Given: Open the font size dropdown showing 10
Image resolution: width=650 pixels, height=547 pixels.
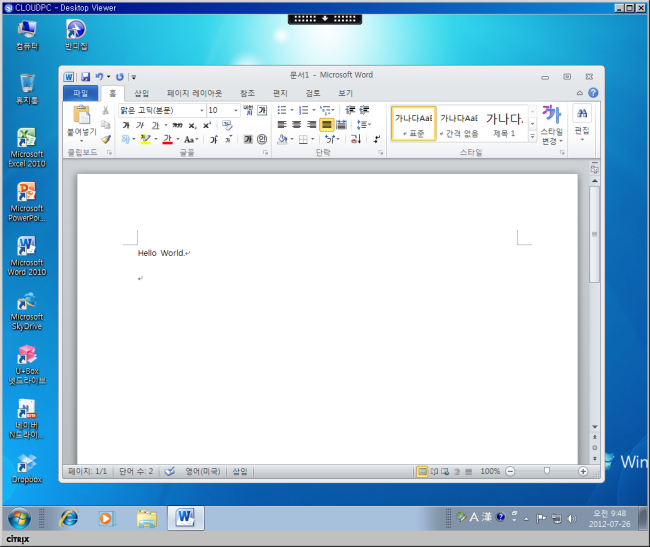Looking at the screenshot, I should pos(235,110).
